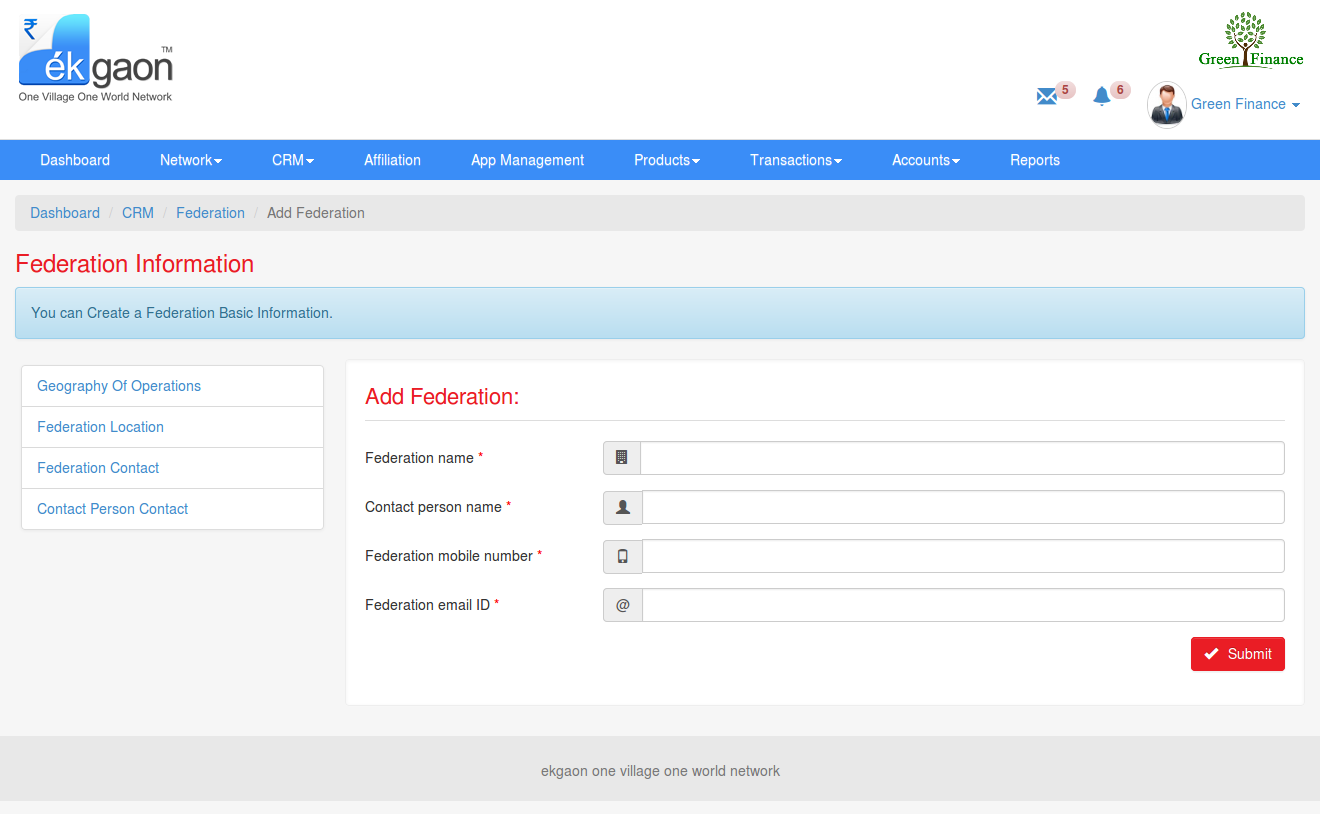
Task: Click the mail badge showing 5
Action: pyautogui.click(x=1065, y=90)
